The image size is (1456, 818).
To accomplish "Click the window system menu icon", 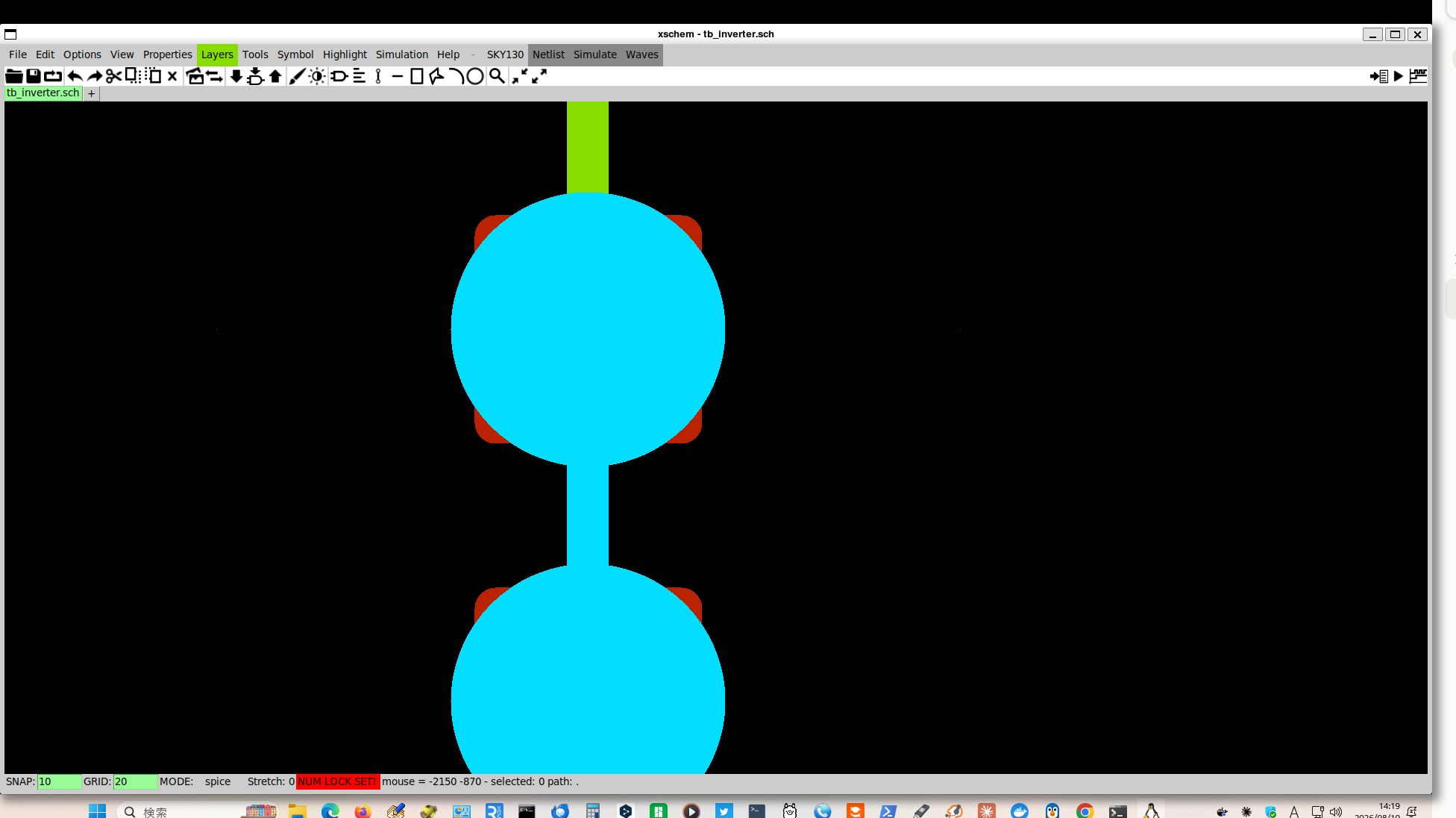I will 10,34.
